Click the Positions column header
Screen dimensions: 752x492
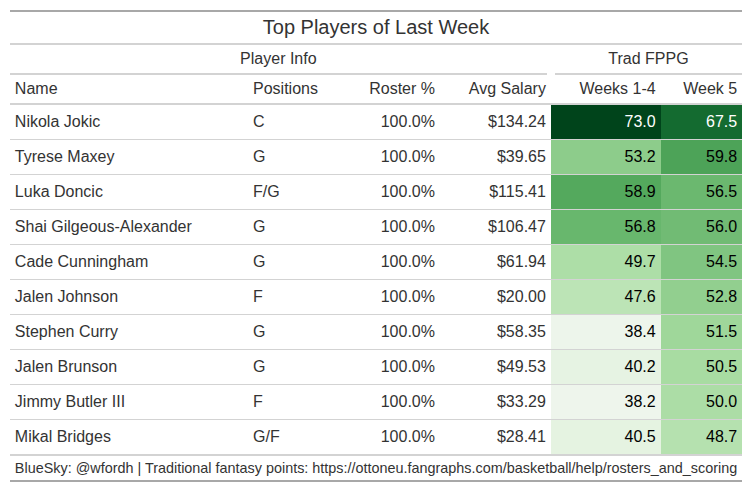tap(285, 89)
